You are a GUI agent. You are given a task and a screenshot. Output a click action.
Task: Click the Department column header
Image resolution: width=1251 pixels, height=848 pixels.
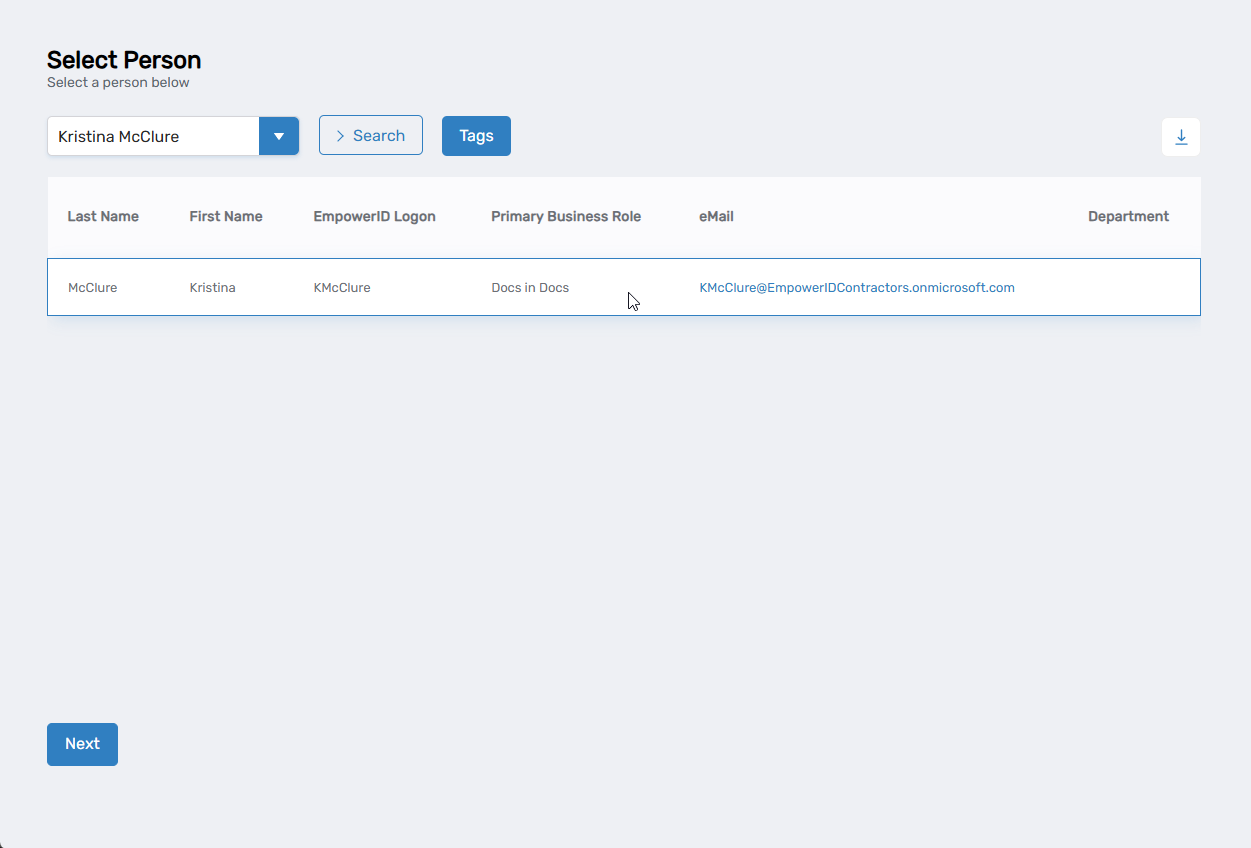[x=1128, y=217]
